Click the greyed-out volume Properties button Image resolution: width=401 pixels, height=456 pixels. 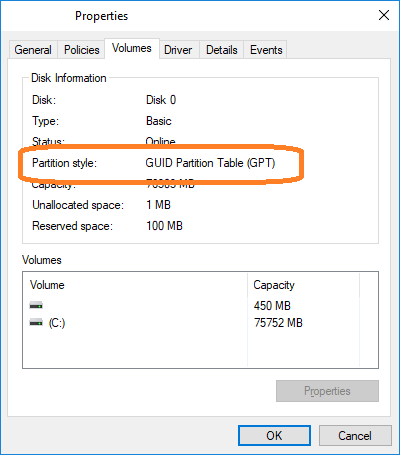click(327, 391)
